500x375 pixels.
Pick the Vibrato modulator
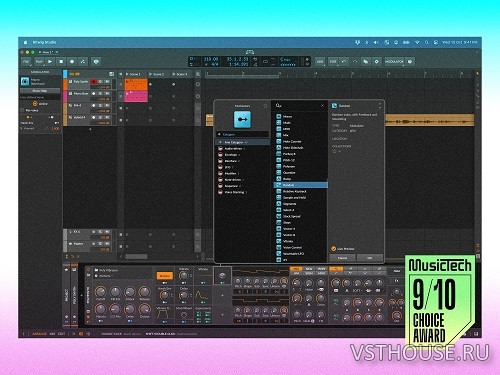(300, 241)
